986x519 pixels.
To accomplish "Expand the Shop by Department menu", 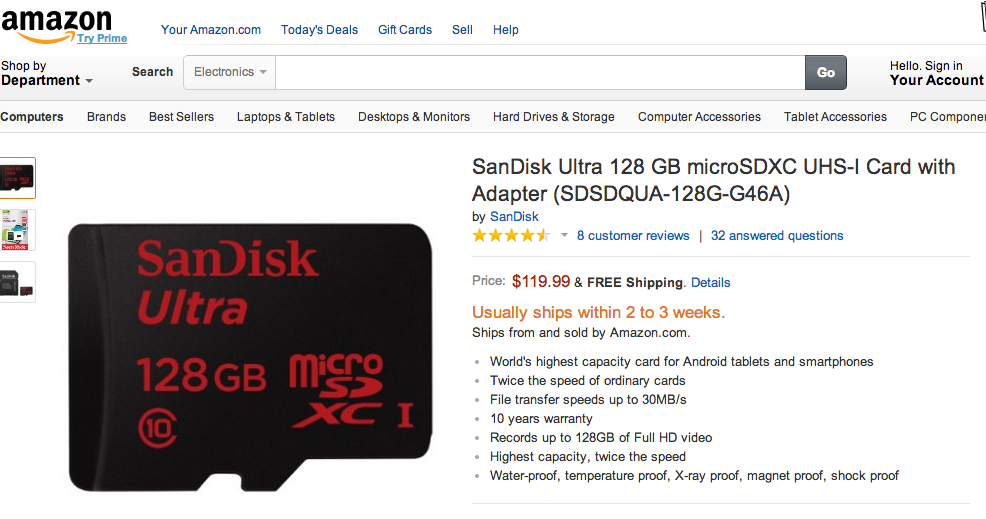I will click(x=46, y=74).
